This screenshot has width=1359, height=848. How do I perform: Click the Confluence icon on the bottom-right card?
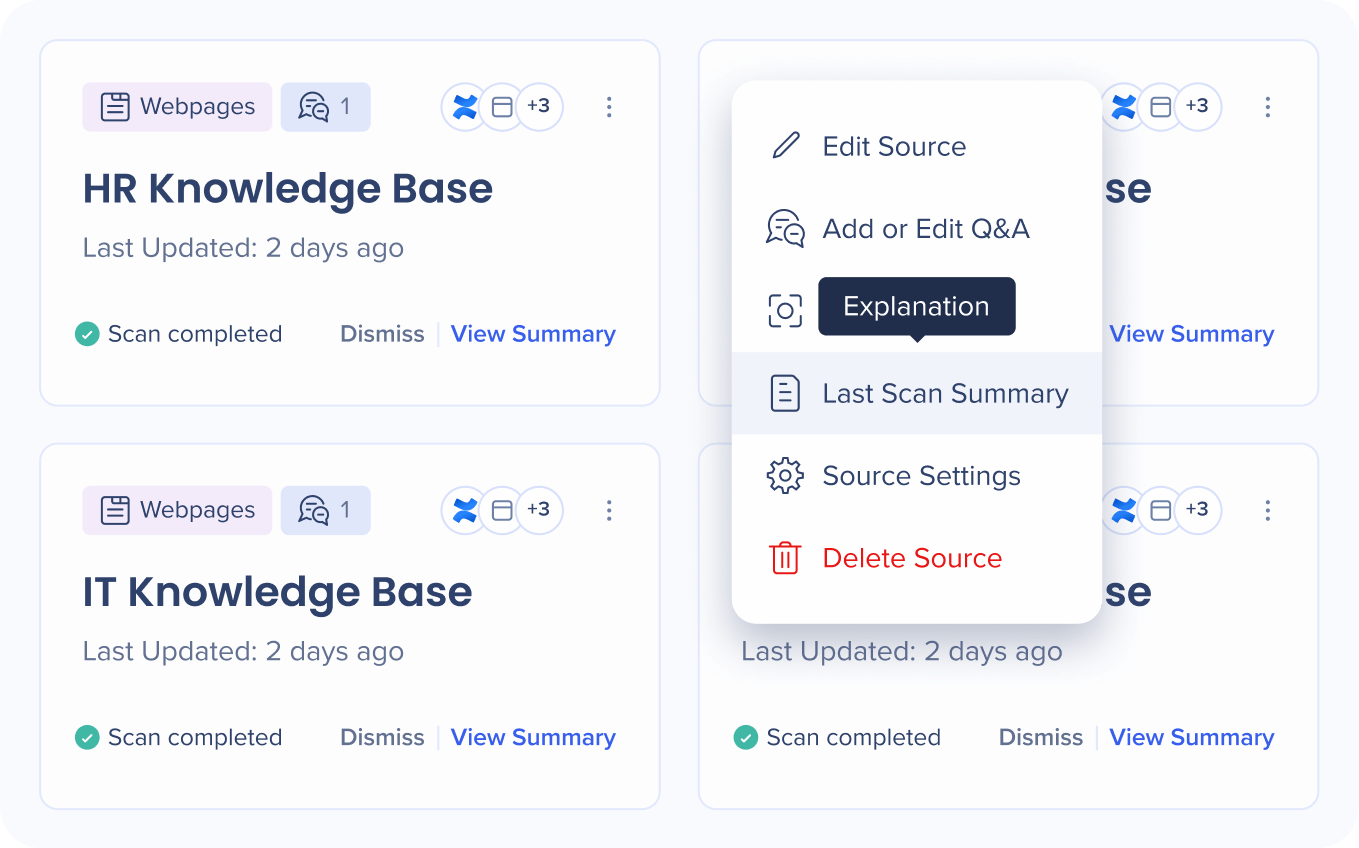(1124, 511)
